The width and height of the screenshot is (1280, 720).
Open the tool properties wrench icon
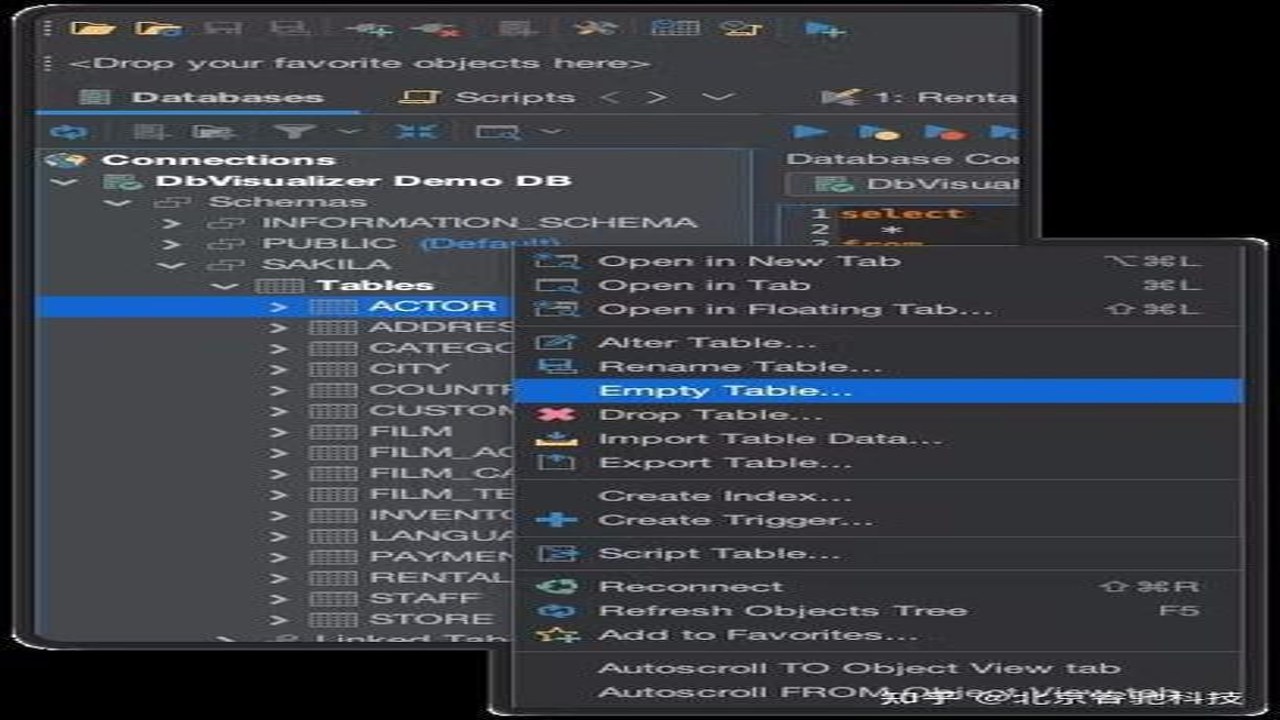click(596, 27)
